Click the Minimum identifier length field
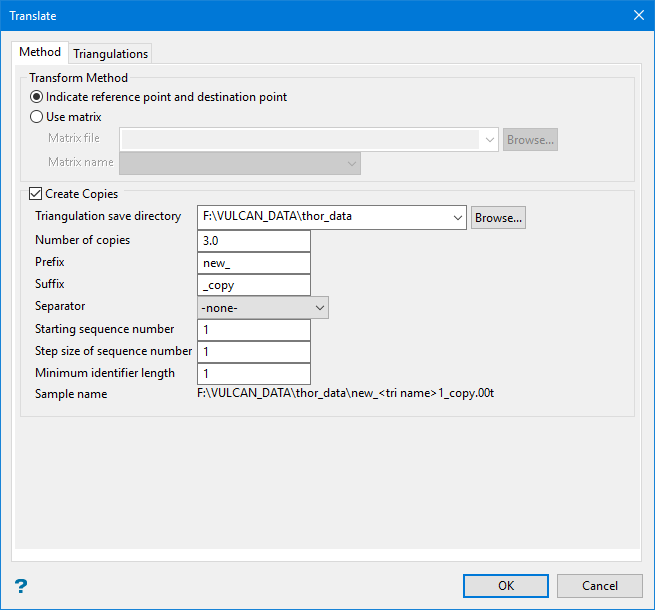 (254, 374)
